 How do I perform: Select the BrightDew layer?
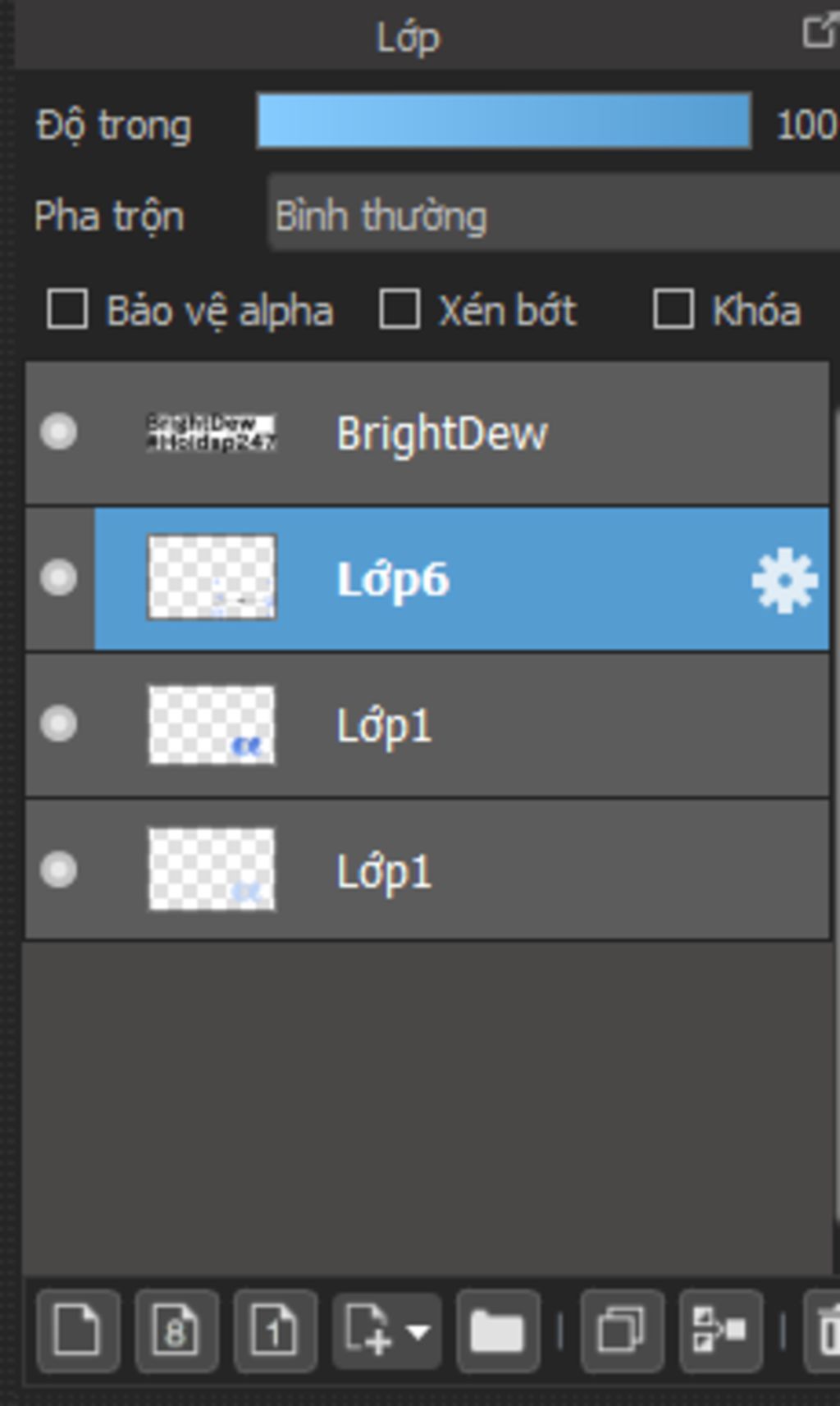(x=427, y=432)
